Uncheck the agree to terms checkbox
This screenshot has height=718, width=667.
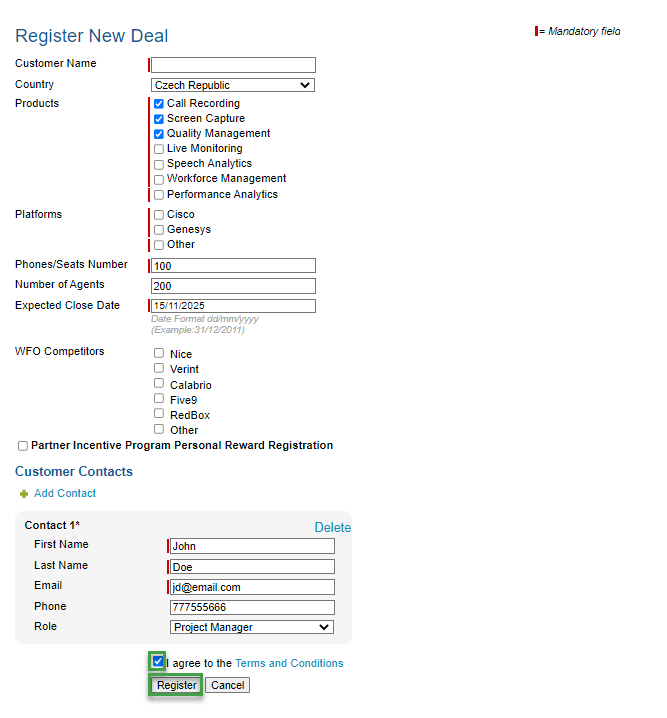(x=158, y=662)
